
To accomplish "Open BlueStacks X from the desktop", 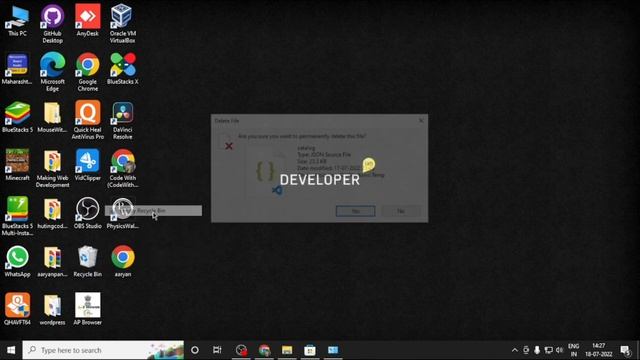I will 122,69.
